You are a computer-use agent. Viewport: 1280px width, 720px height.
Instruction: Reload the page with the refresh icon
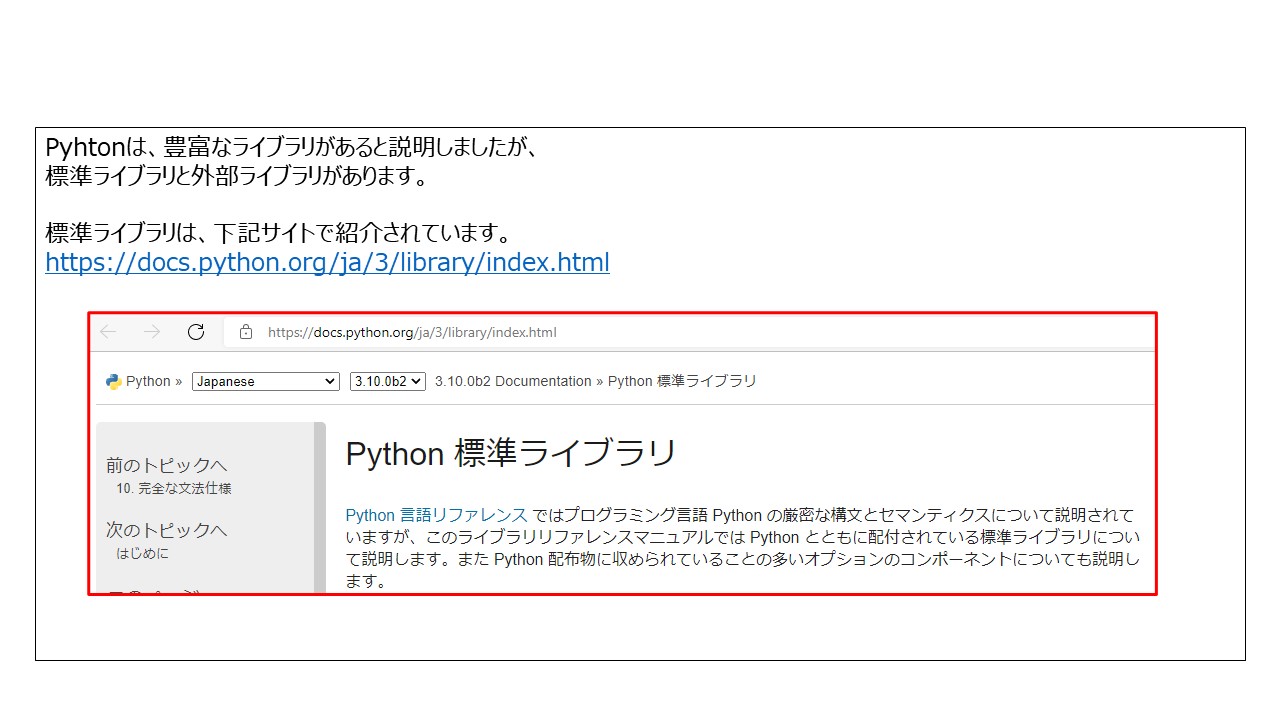196,332
